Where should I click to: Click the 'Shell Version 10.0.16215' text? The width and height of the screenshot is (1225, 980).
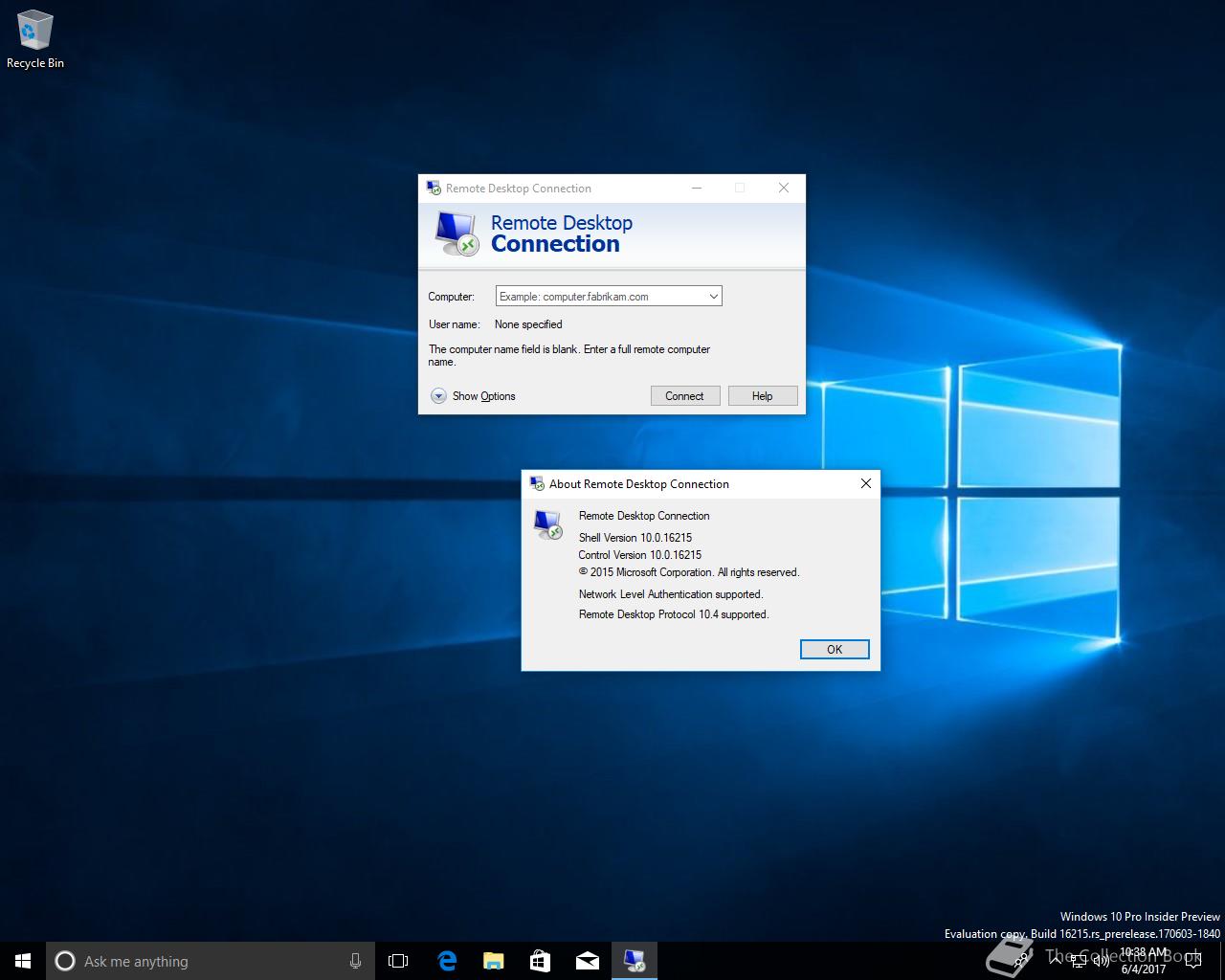click(x=635, y=538)
